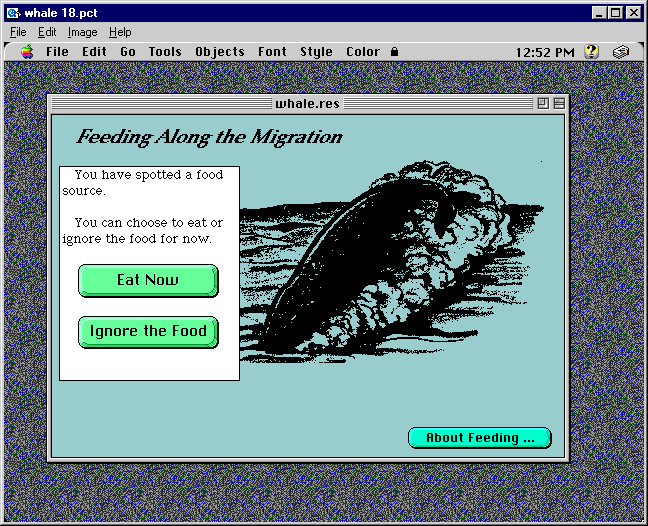Image resolution: width=648 pixels, height=526 pixels.
Task: Open About Feeding ... button
Action: tap(480, 438)
